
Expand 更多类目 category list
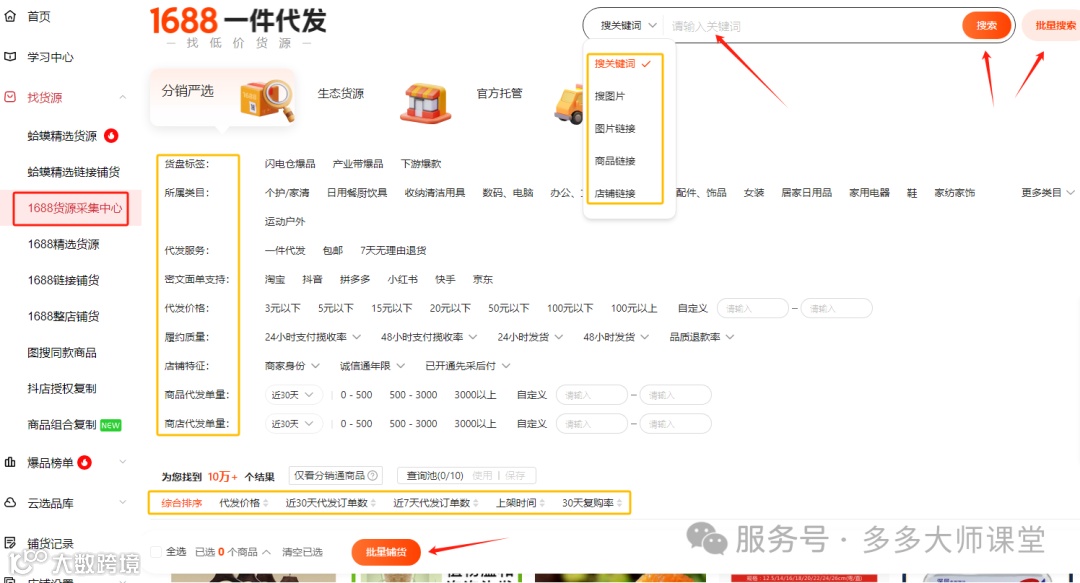point(1048,192)
